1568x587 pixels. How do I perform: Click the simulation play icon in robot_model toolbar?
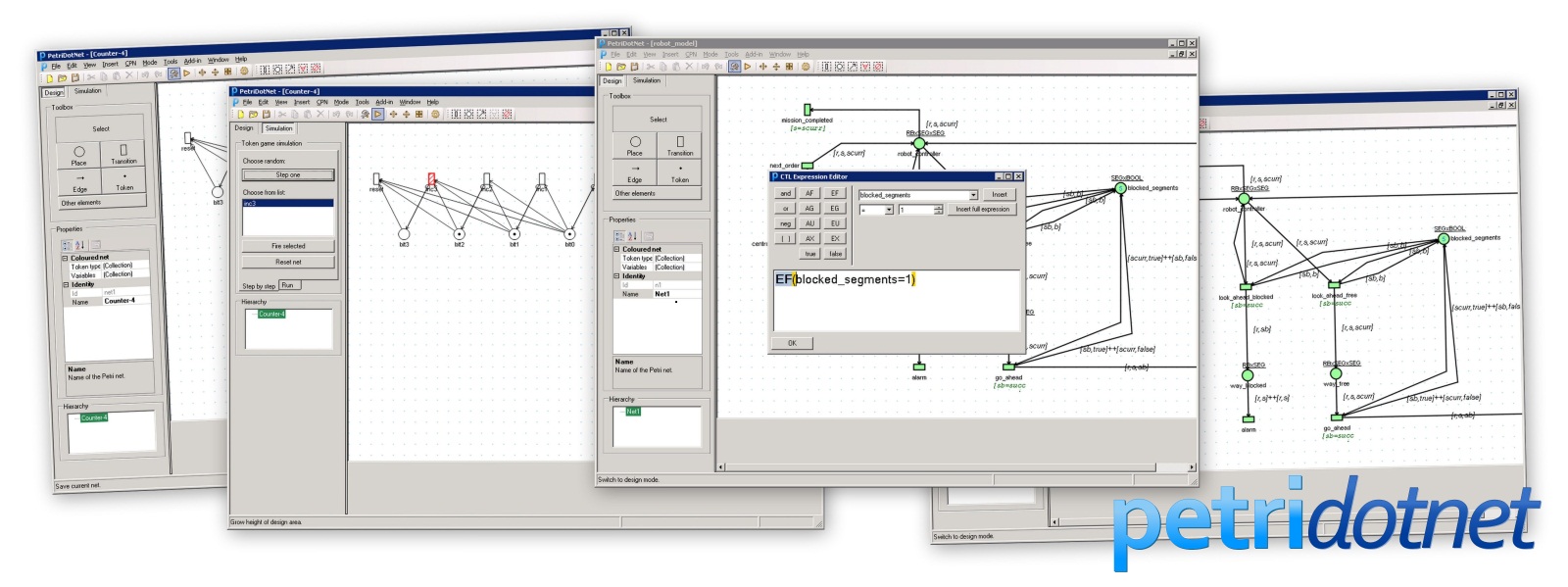pos(747,67)
